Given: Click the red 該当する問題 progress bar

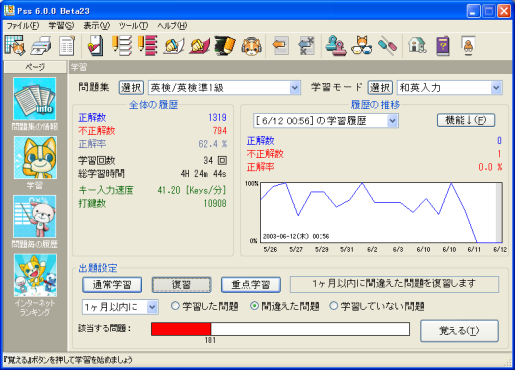Looking at the screenshot, I should coord(181,329).
